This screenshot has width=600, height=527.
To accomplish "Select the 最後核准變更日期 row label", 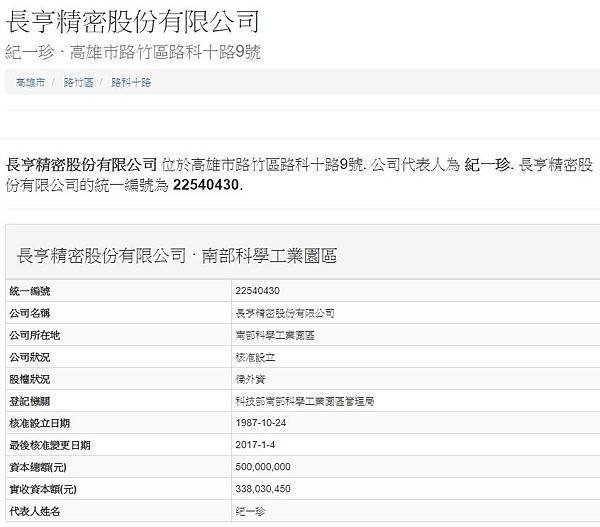I will [50, 445].
